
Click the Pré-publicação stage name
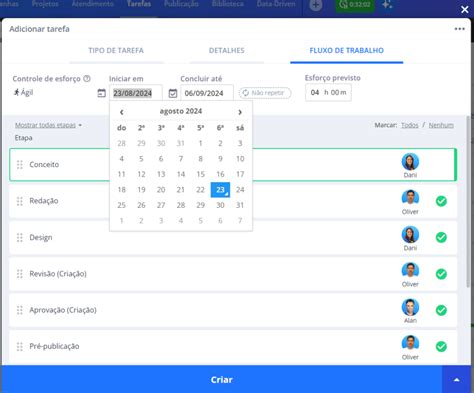point(54,346)
